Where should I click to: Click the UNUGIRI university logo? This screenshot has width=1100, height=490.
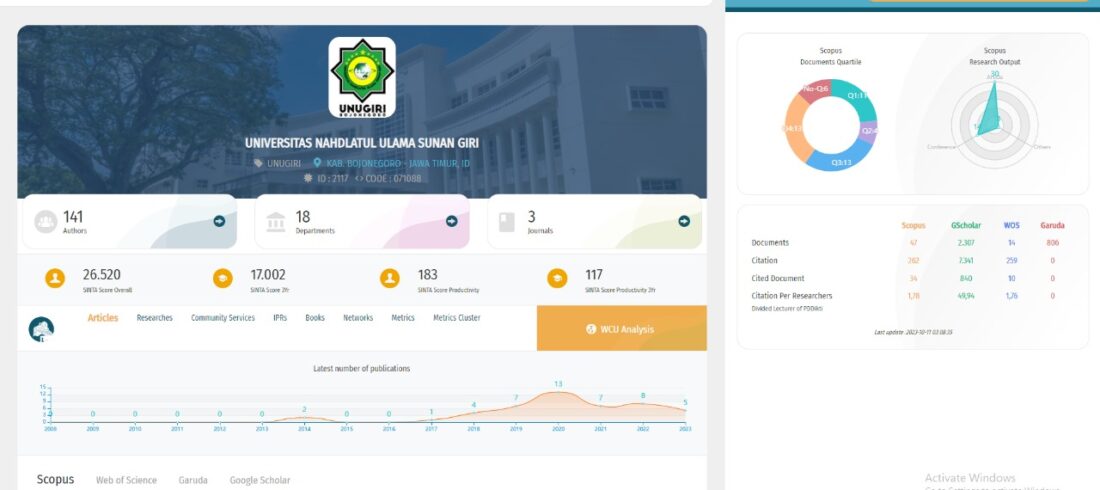[x=362, y=77]
